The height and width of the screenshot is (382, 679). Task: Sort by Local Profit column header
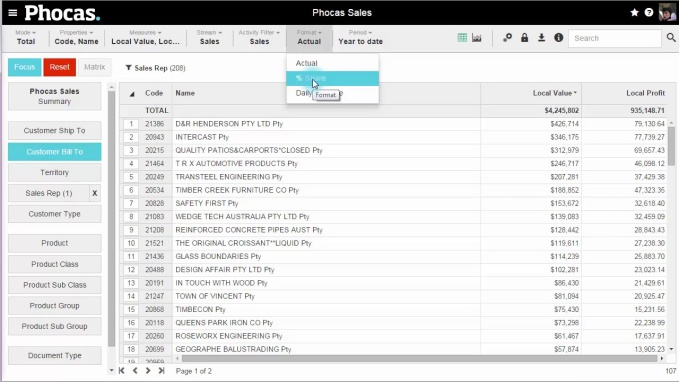(x=645, y=93)
